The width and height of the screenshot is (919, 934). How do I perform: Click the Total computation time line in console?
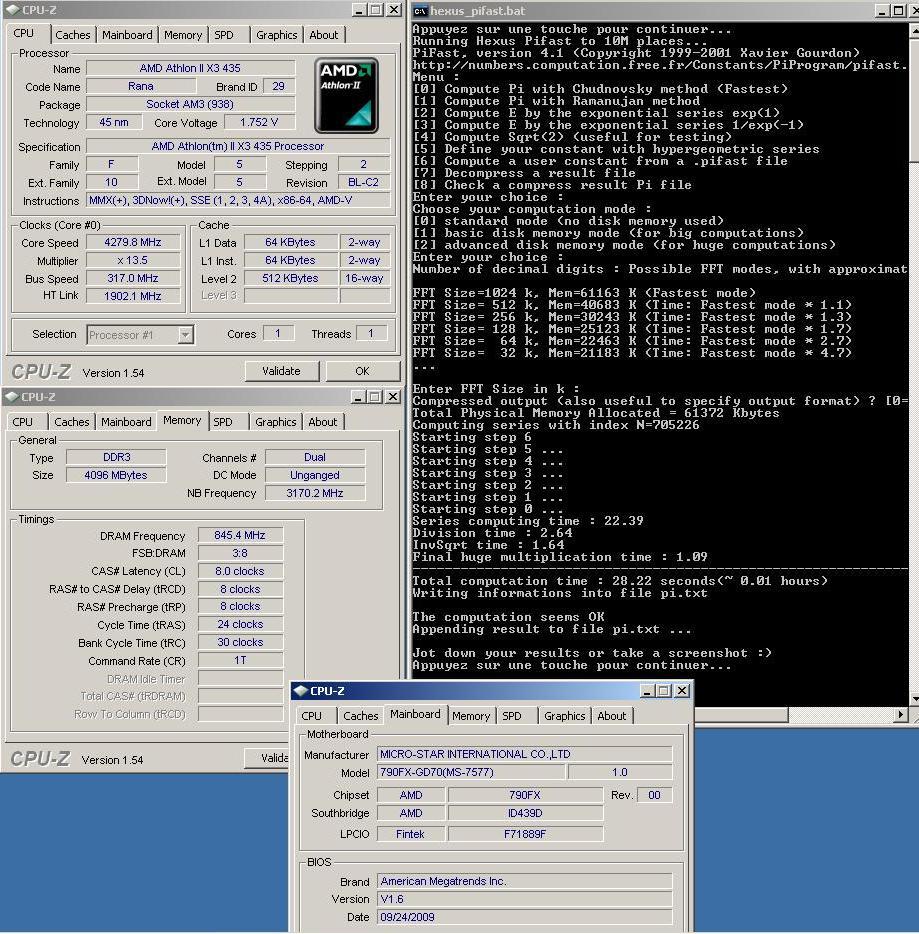(x=619, y=581)
